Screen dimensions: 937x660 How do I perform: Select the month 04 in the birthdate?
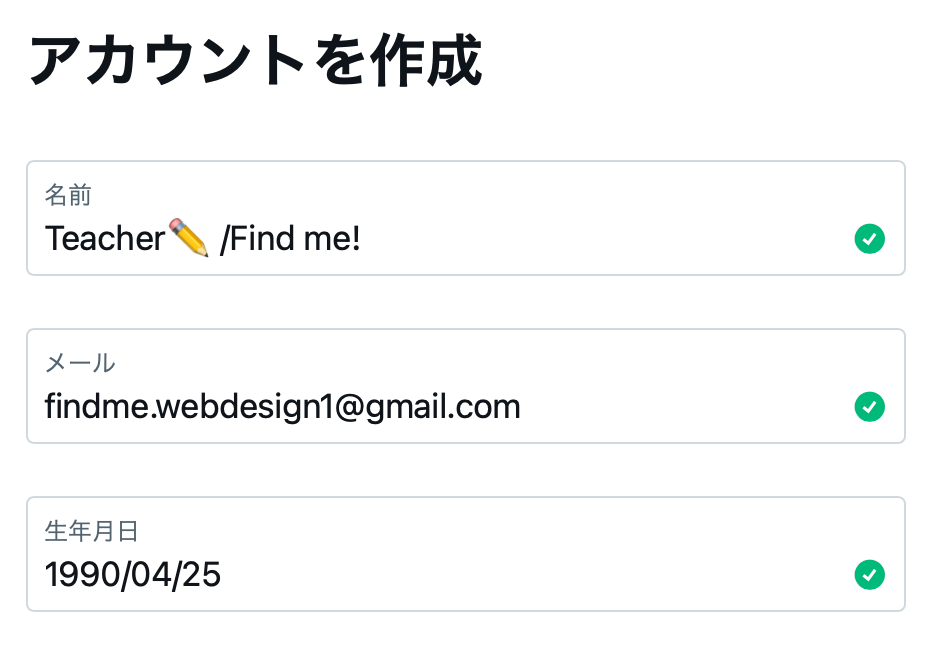click(151, 575)
